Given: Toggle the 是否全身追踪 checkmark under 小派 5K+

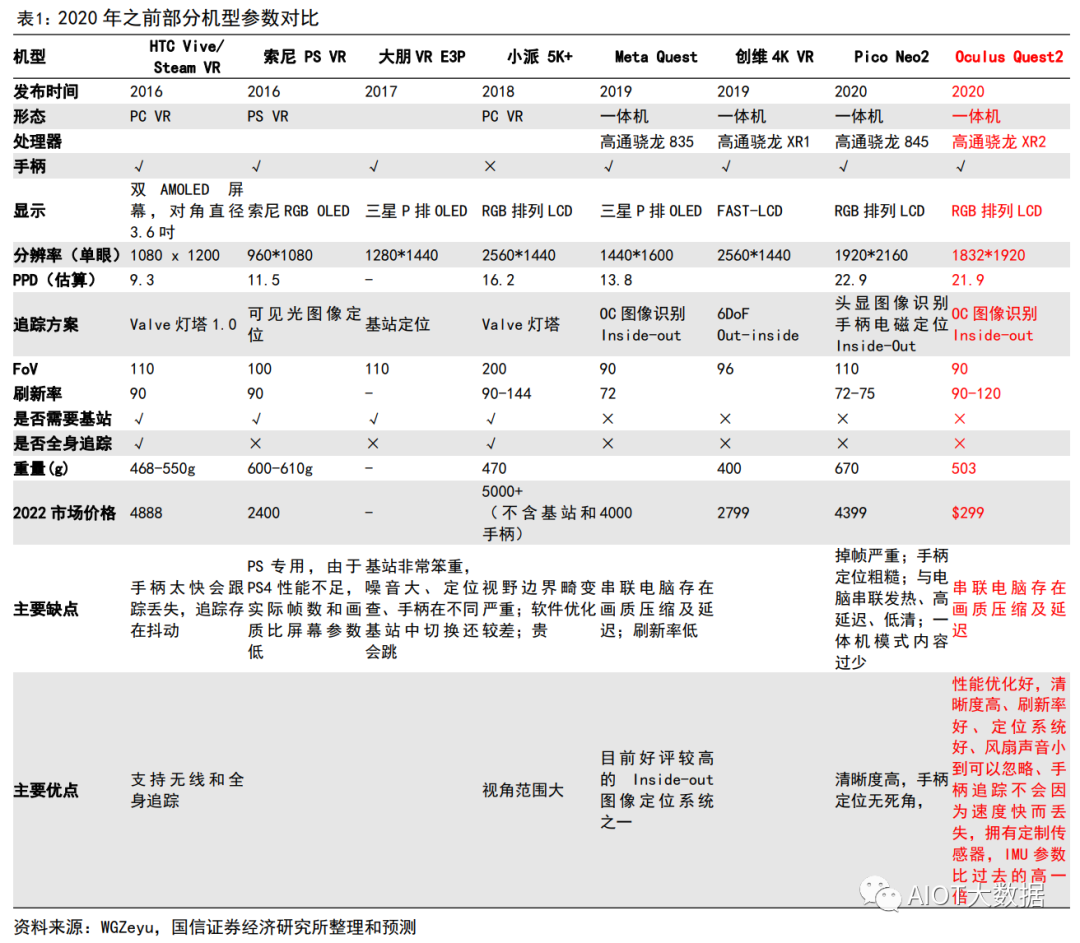Looking at the screenshot, I should 491,443.
